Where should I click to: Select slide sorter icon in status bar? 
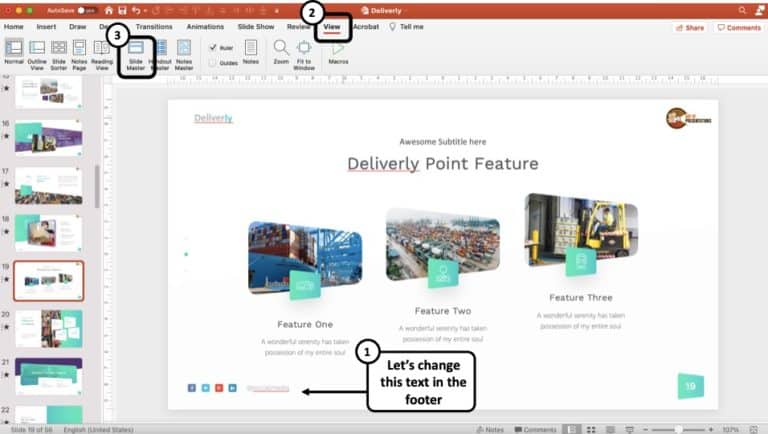click(x=591, y=429)
